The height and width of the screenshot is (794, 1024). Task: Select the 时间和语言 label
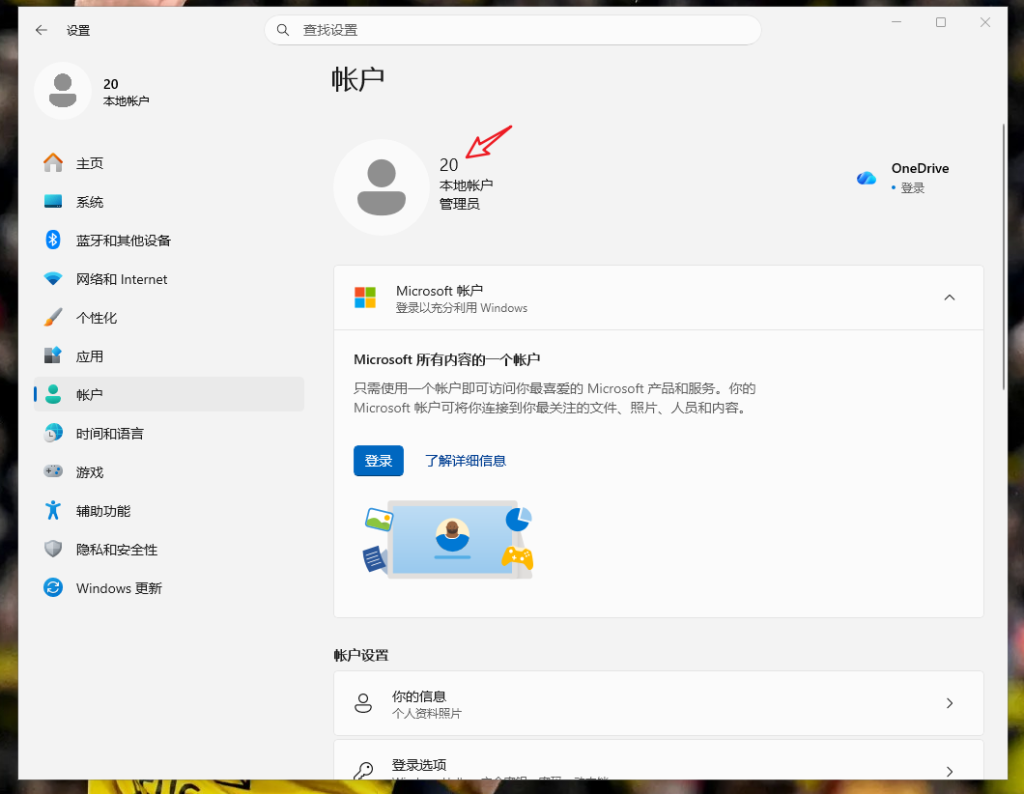click(110, 434)
